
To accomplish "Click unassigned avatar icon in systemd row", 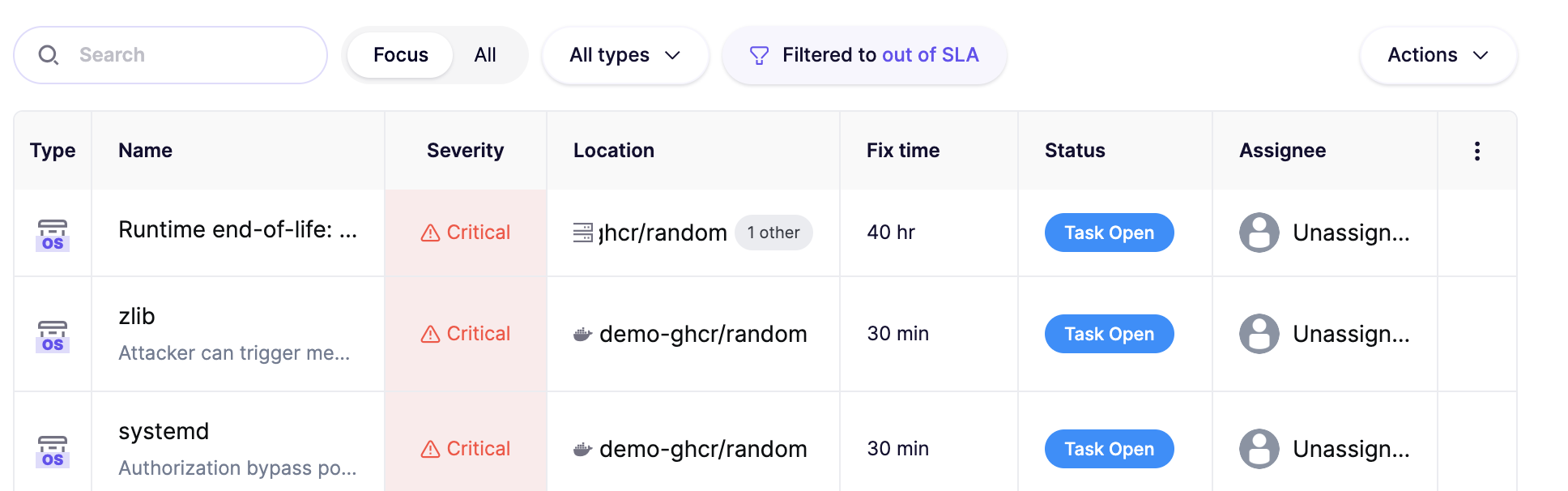I will pos(1259,449).
